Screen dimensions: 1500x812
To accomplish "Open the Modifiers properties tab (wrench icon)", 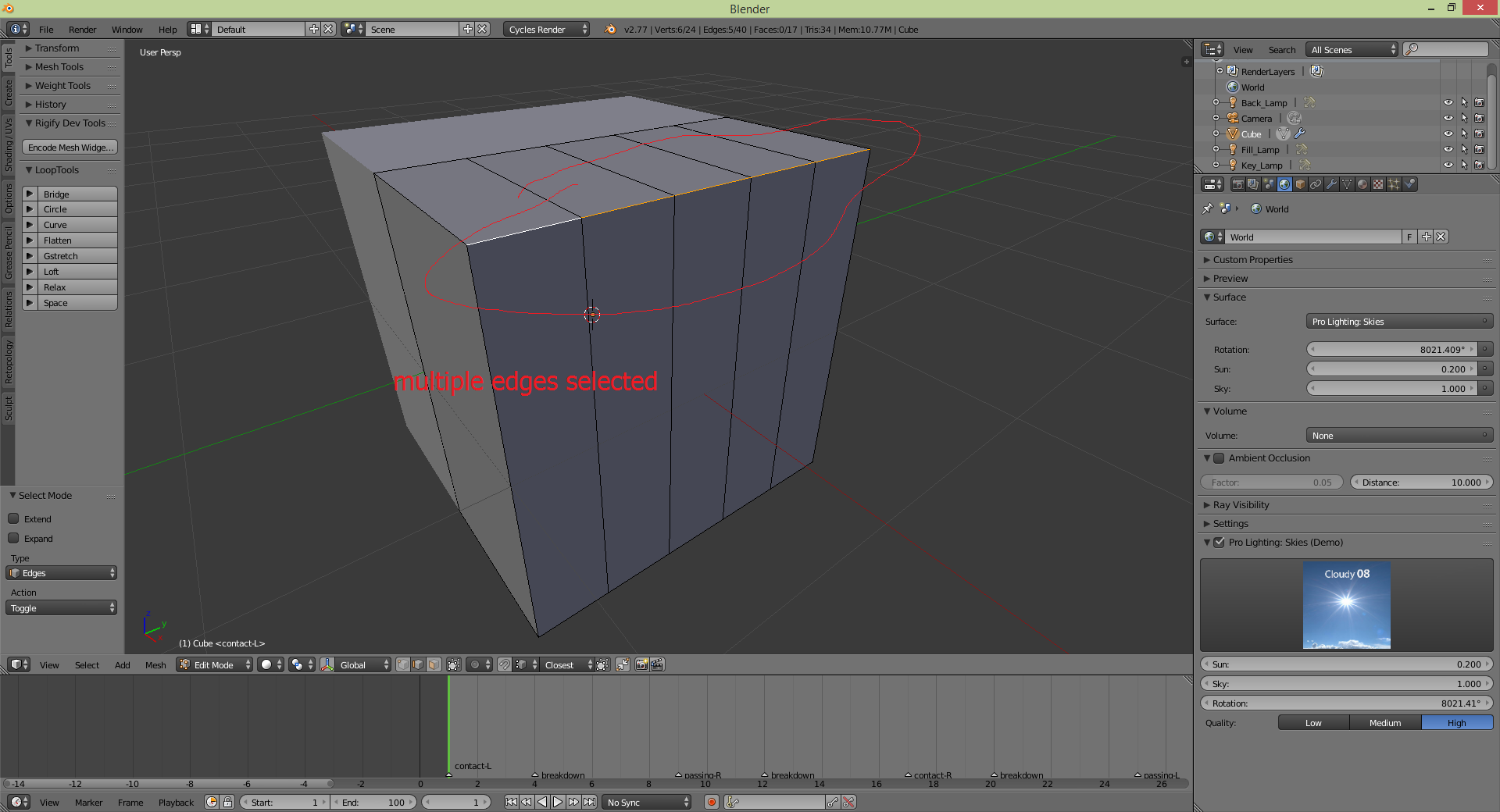I will coord(1331,184).
